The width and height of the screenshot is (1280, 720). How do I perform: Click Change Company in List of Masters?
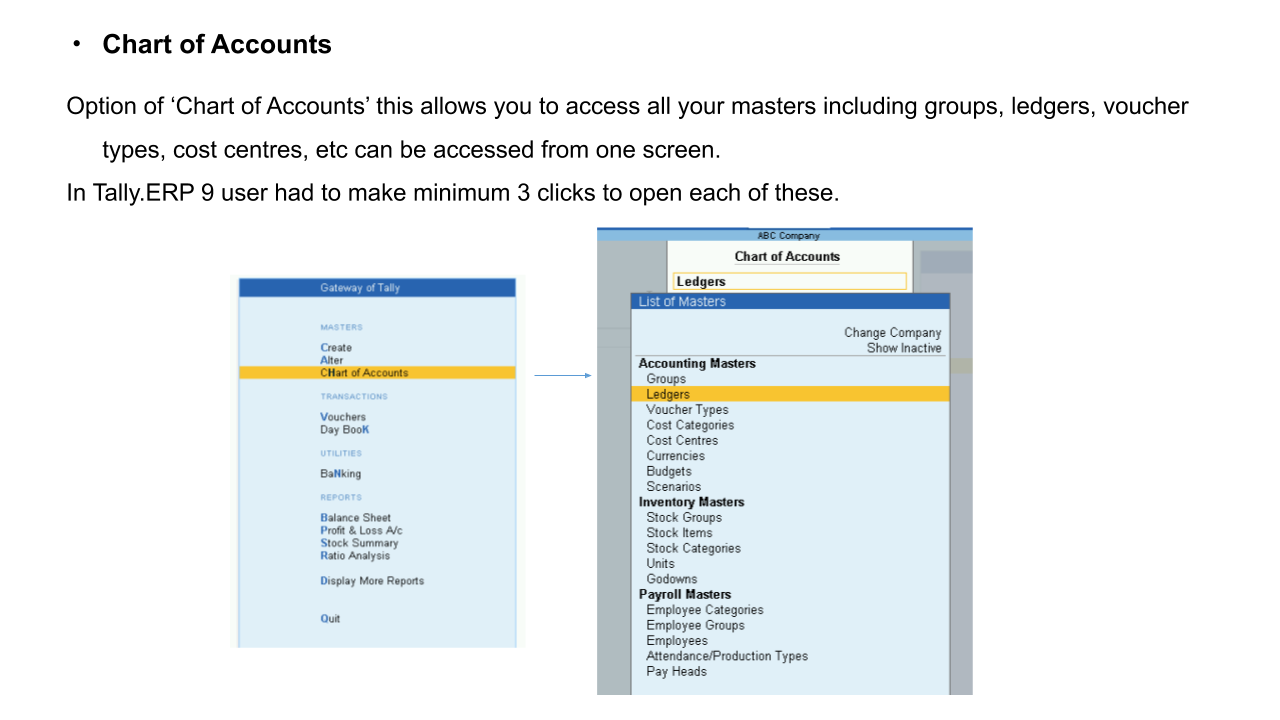click(892, 333)
